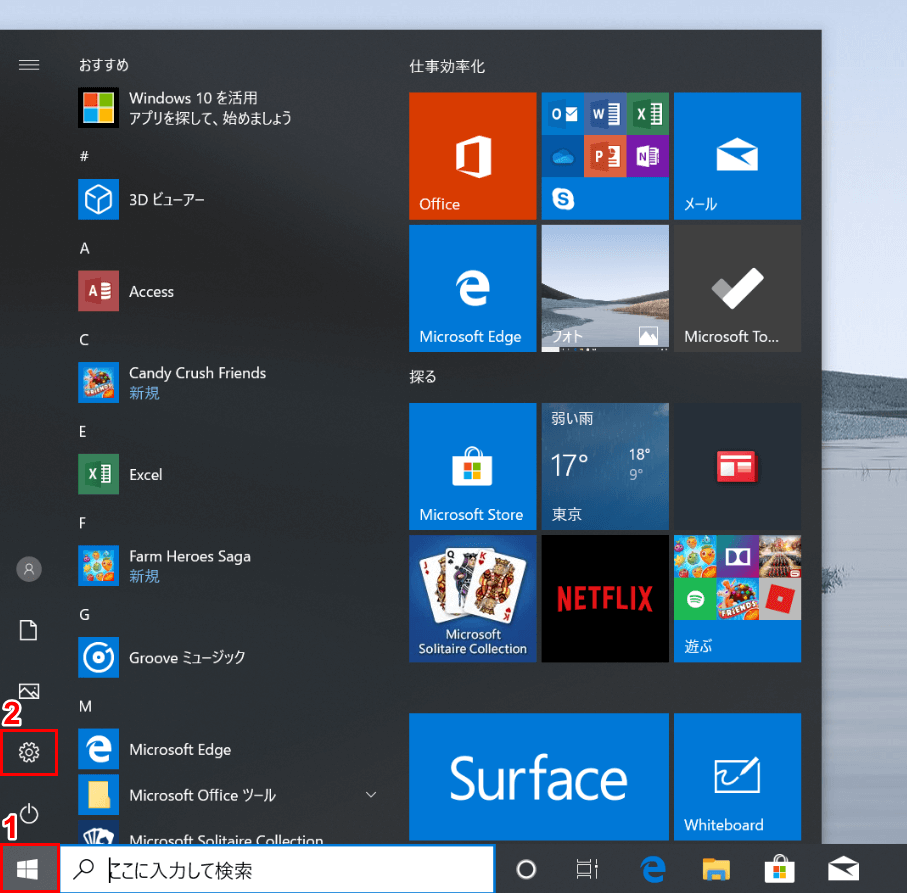The image size is (907, 893).
Task: Open the Microsoft Store tile
Action: pos(473,466)
